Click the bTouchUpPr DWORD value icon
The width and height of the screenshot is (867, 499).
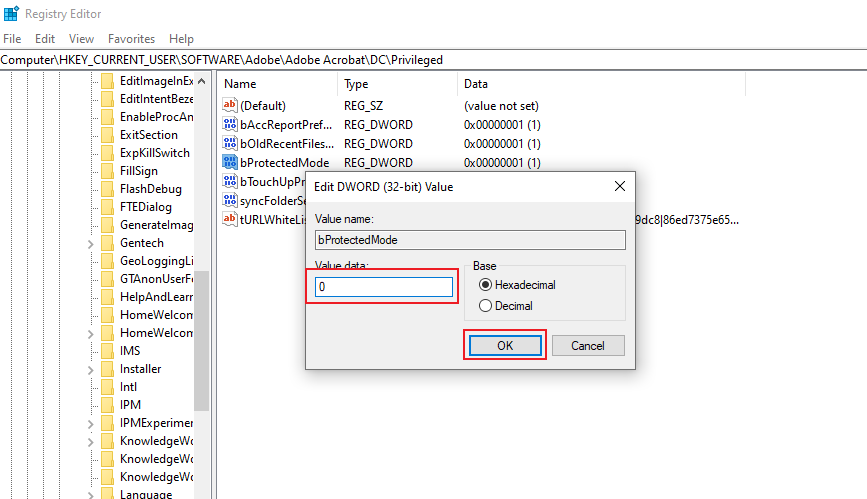click(229, 181)
